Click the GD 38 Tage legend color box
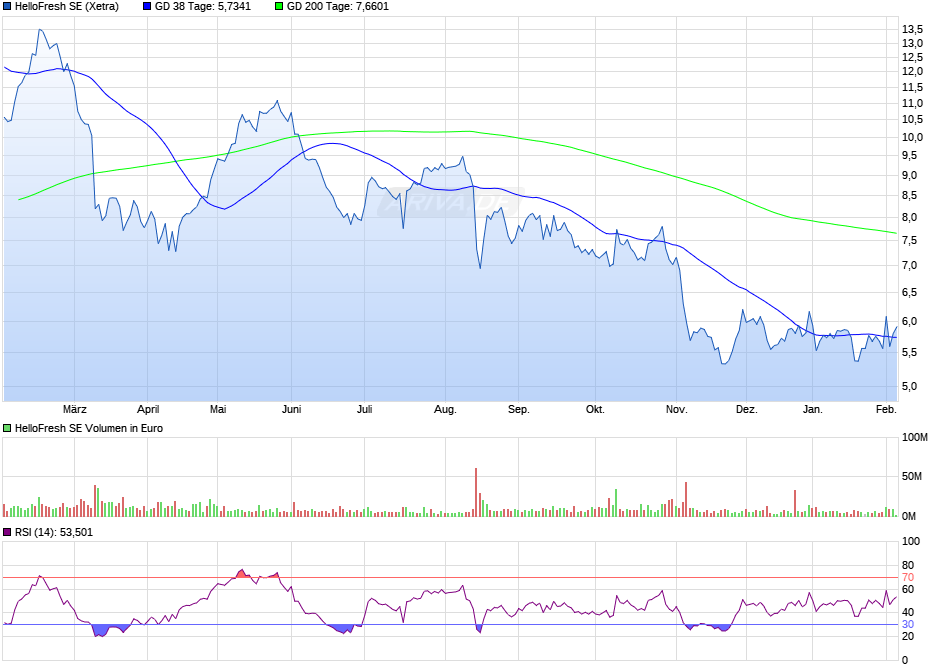This screenshot has width=940, height=670. click(x=147, y=7)
